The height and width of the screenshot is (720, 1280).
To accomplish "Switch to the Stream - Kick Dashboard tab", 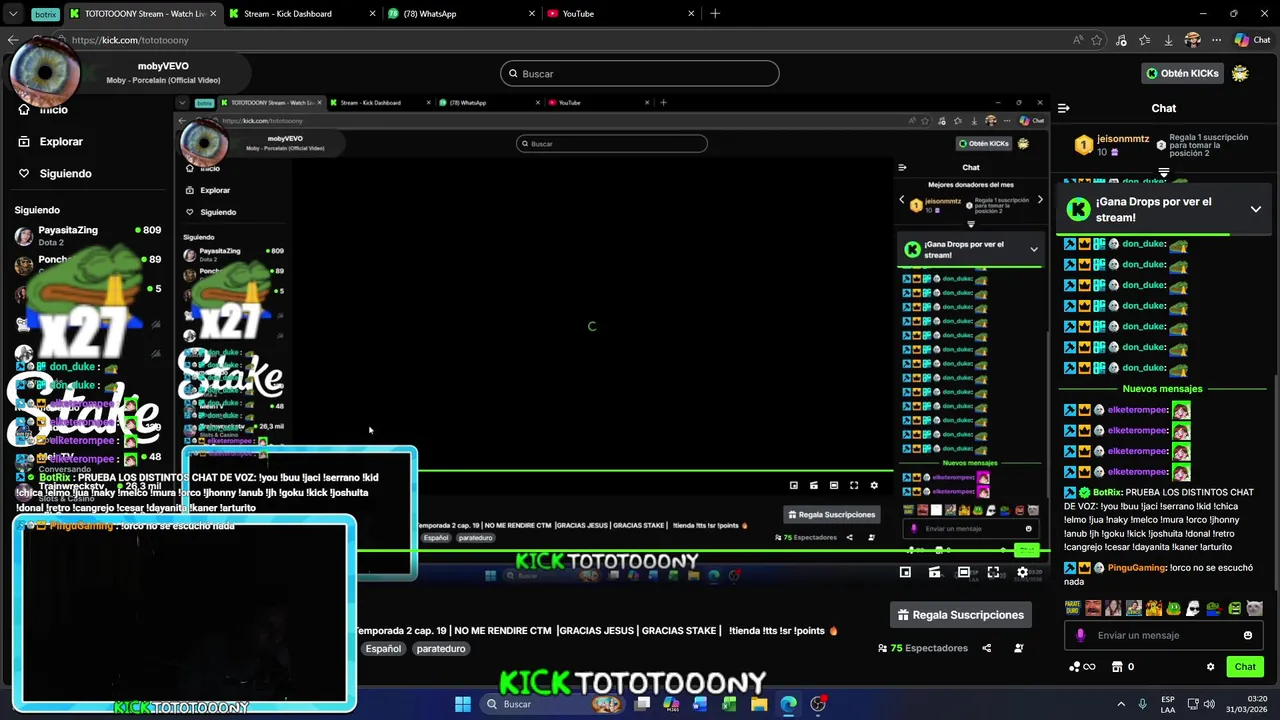I will click(303, 14).
